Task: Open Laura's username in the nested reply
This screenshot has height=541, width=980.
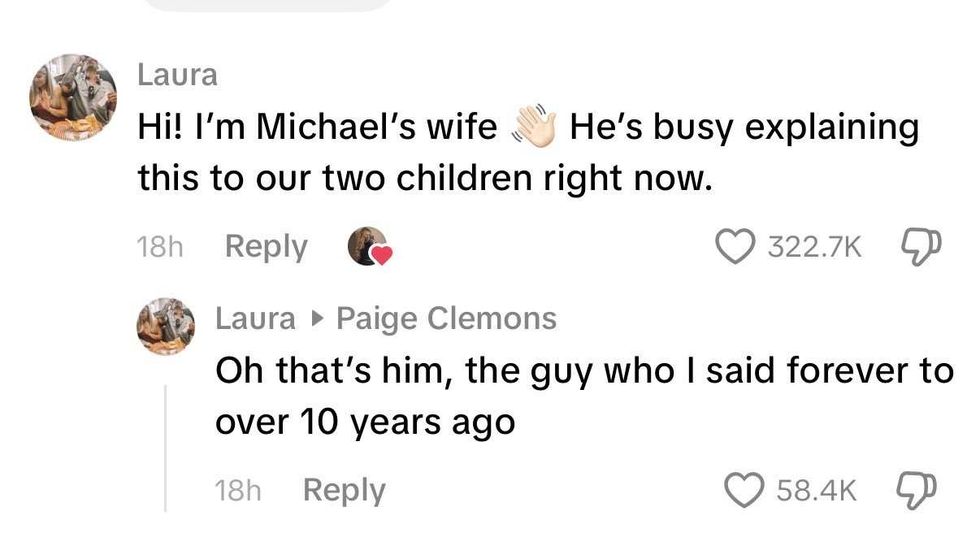Action: [255, 319]
